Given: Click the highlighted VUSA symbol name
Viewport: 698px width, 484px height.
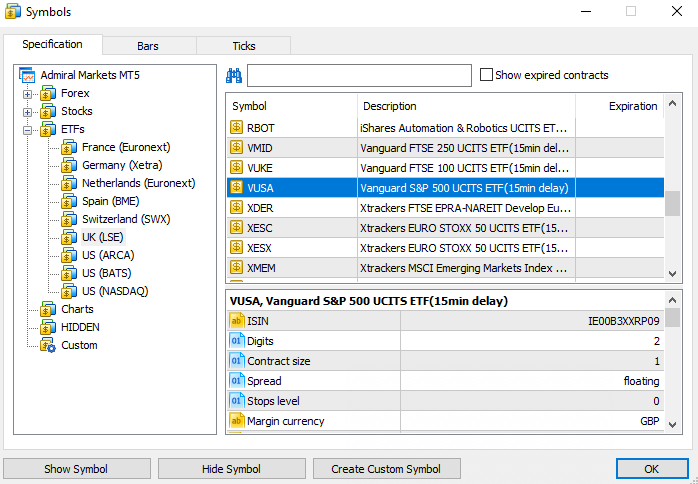Looking at the screenshot, I should coord(260,188).
